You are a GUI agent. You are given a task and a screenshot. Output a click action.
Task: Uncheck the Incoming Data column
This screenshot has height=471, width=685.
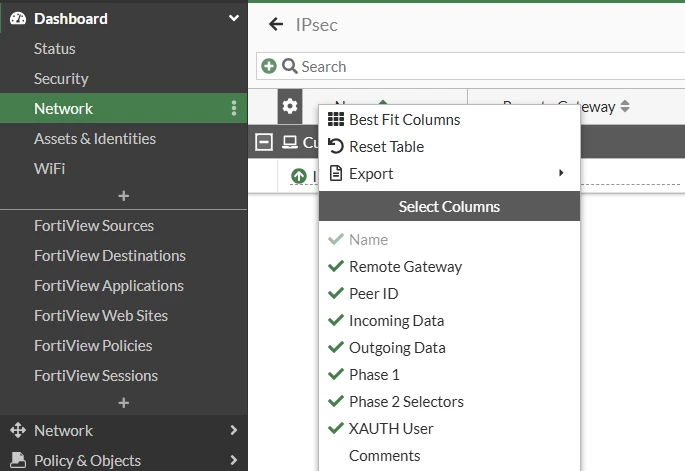pos(450,321)
